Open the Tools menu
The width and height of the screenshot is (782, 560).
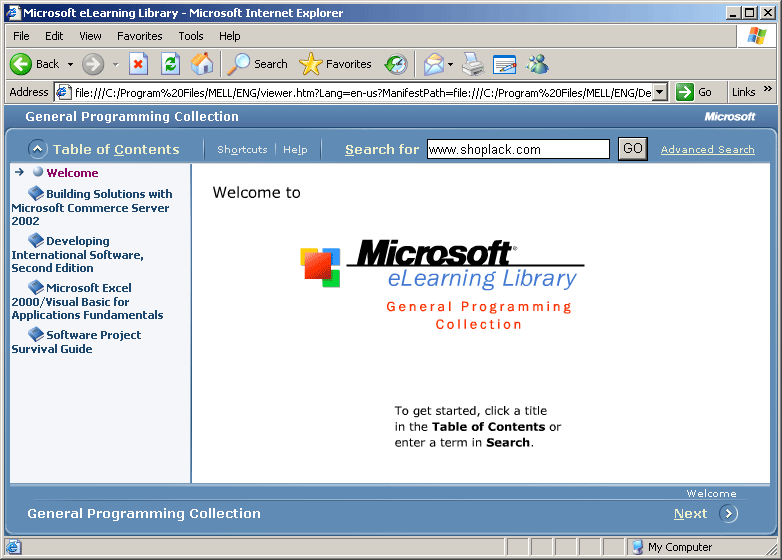pyautogui.click(x=191, y=36)
